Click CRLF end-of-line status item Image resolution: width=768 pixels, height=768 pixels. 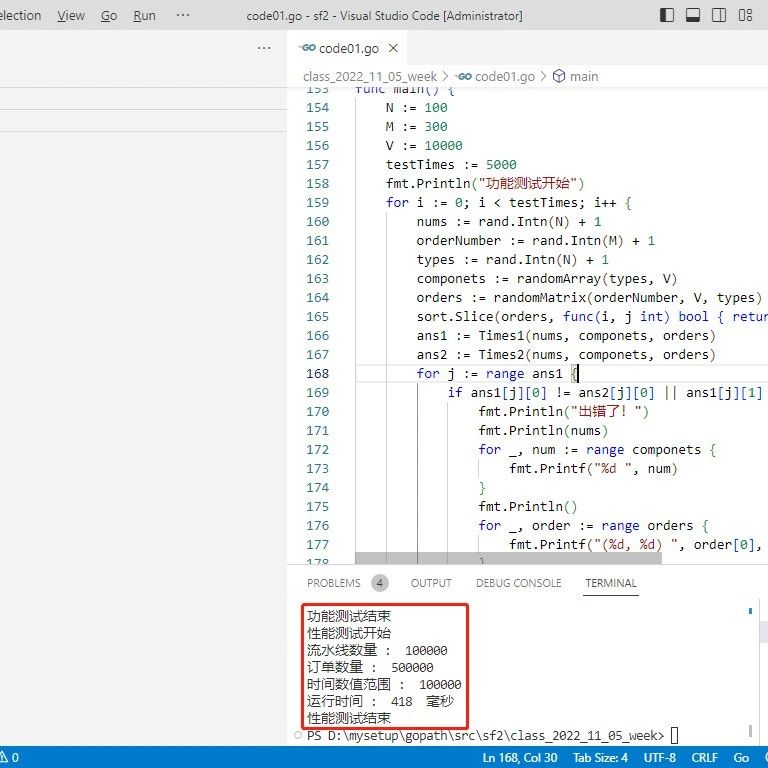(704, 758)
